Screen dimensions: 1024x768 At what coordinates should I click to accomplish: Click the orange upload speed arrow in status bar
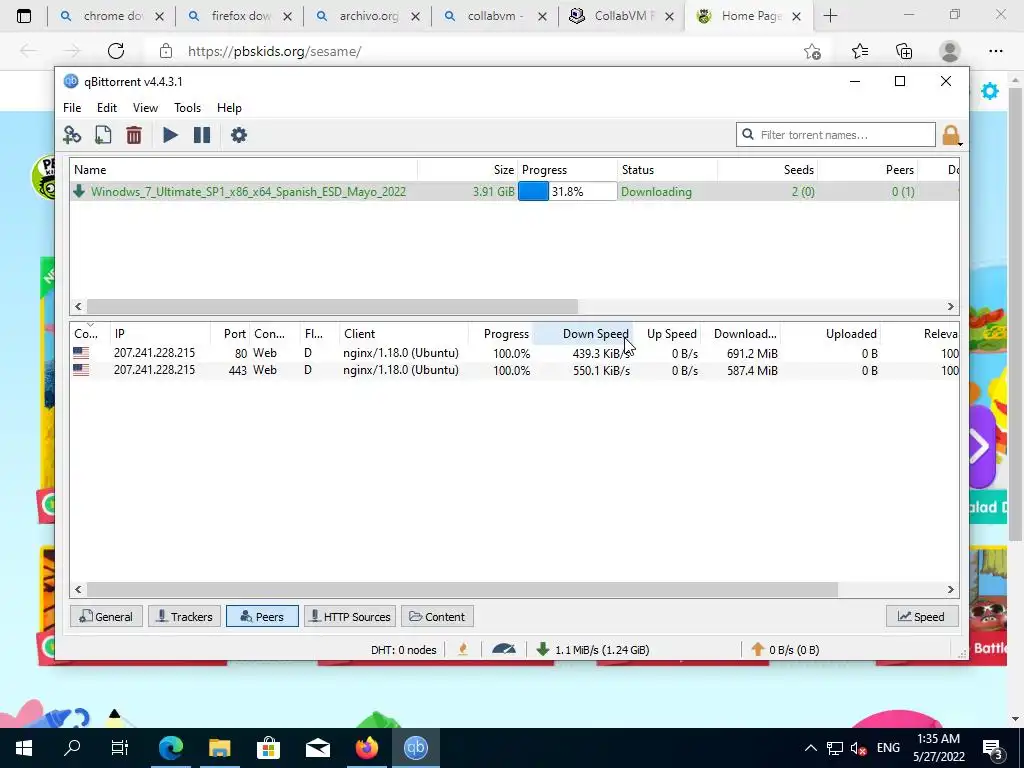click(x=758, y=649)
